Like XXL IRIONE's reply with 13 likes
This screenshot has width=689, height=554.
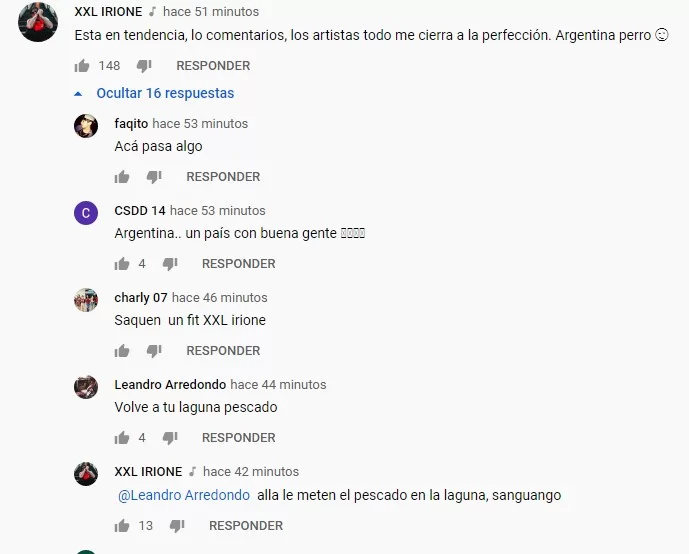point(122,525)
